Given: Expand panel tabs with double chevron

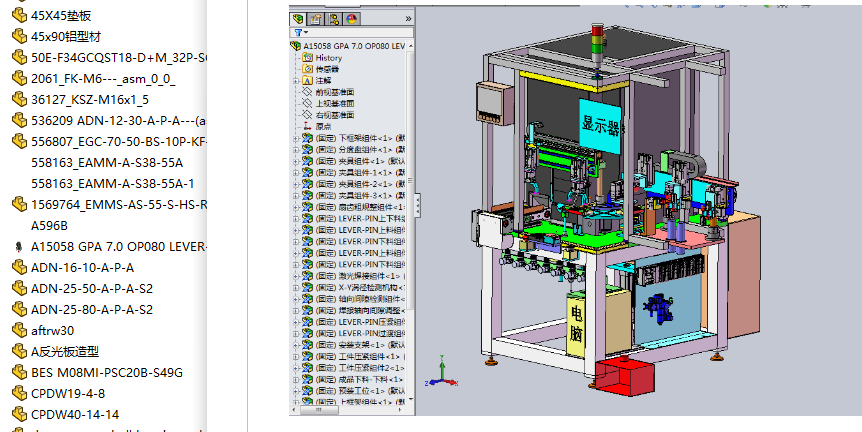Looking at the screenshot, I should (407, 18).
